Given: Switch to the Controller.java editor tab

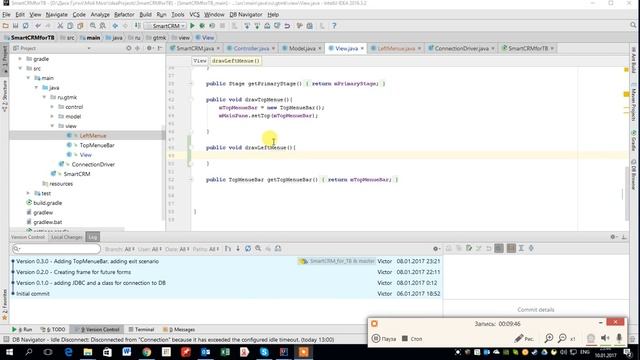Looking at the screenshot, I should tap(251, 48).
